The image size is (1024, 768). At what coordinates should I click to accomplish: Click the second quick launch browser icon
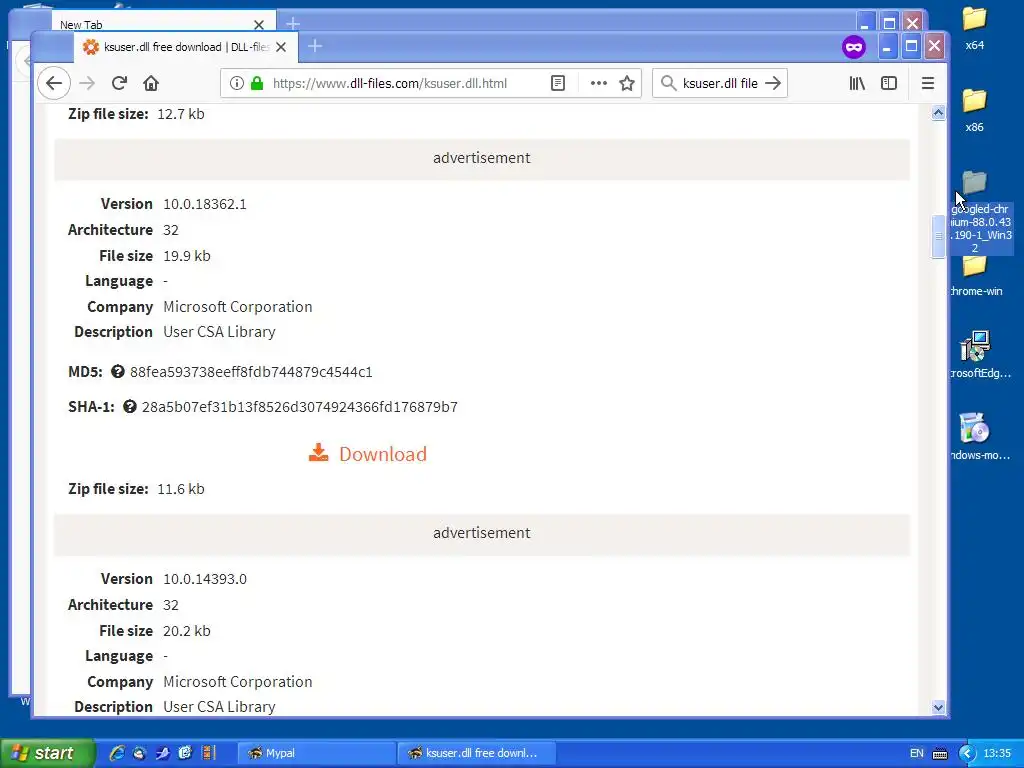pyautogui.click(x=139, y=753)
